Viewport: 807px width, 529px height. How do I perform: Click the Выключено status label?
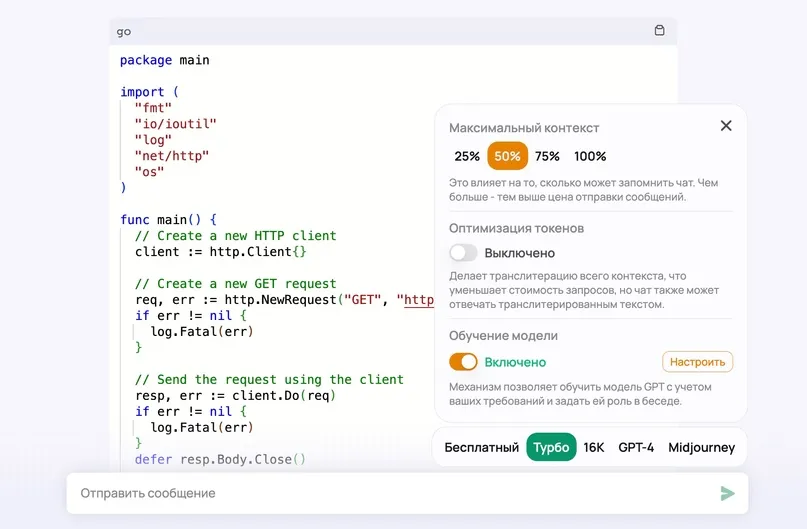pos(520,253)
